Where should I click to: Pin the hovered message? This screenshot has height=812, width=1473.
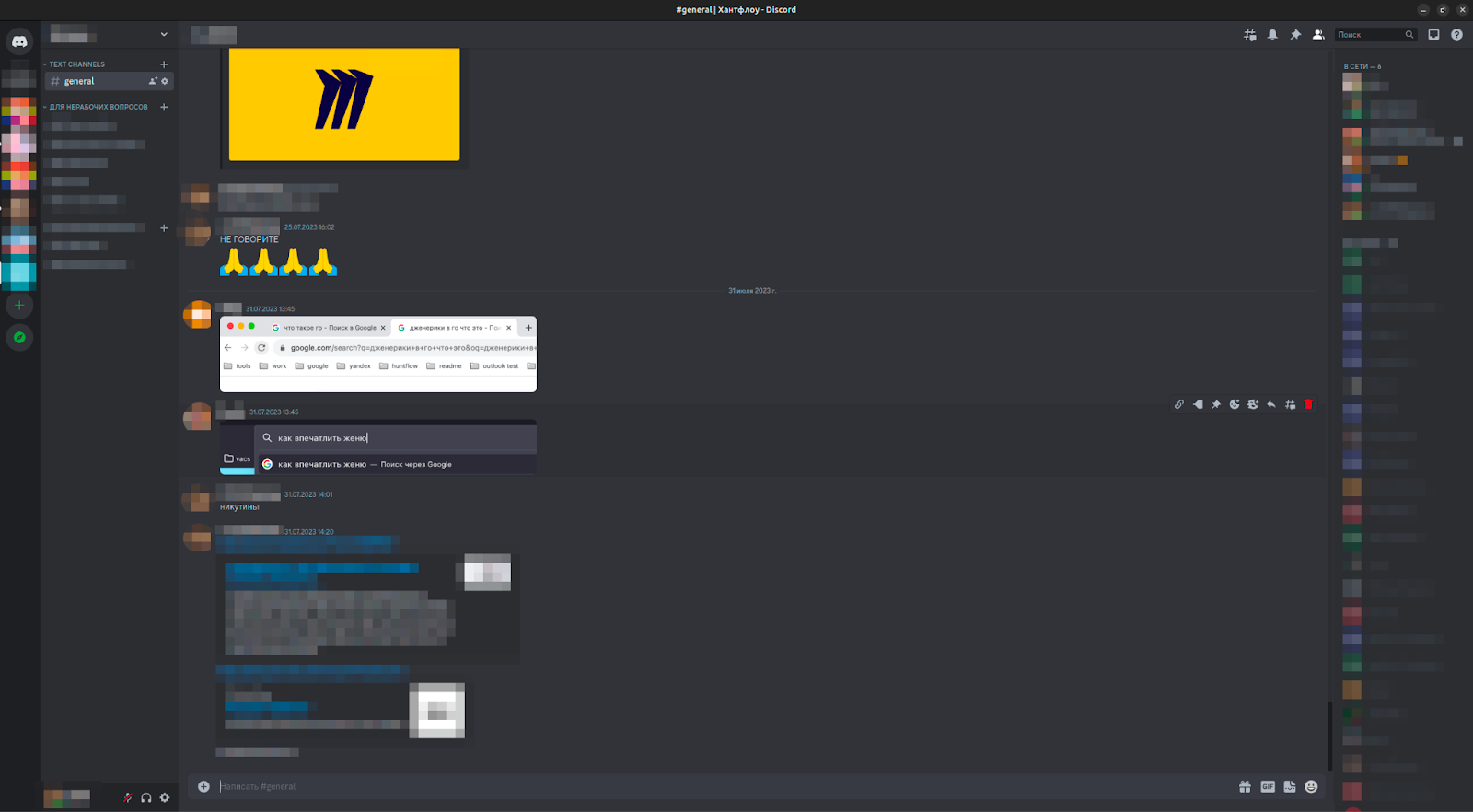(x=1216, y=404)
